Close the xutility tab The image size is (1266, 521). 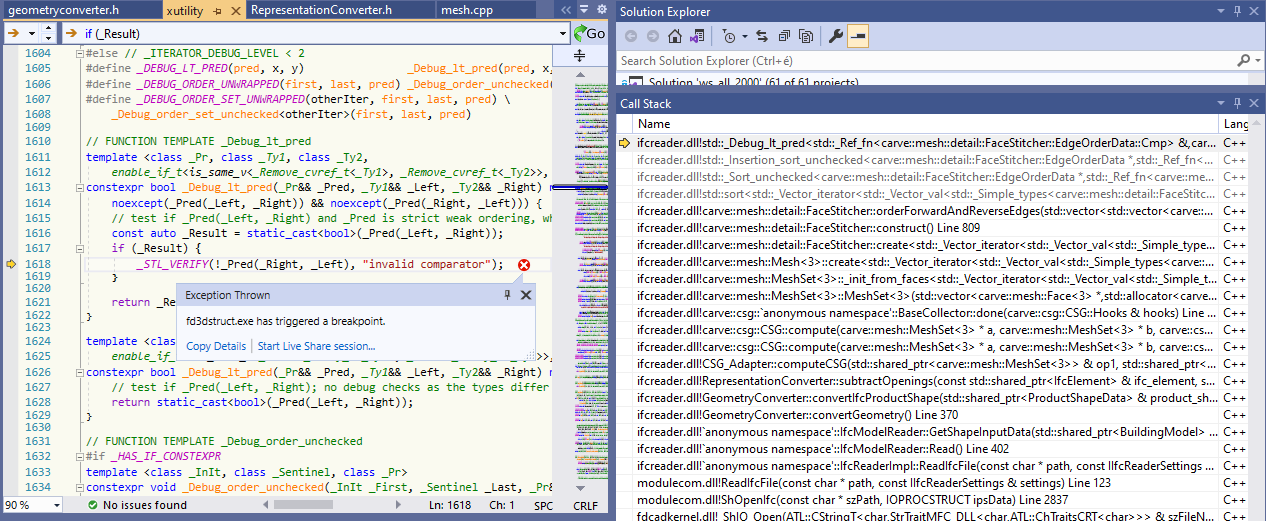pos(236,11)
